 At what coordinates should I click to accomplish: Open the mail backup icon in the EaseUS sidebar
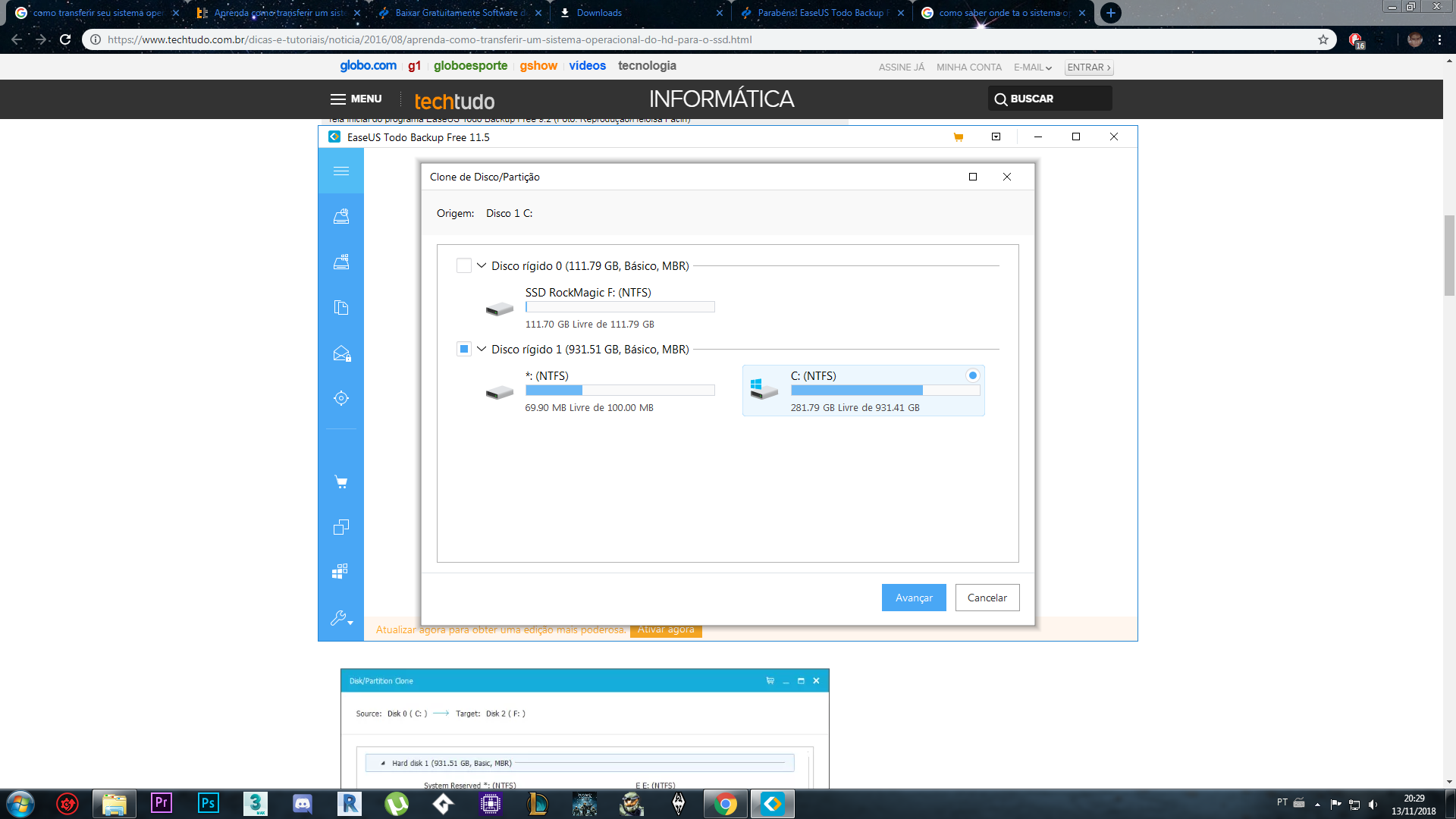click(x=342, y=353)
